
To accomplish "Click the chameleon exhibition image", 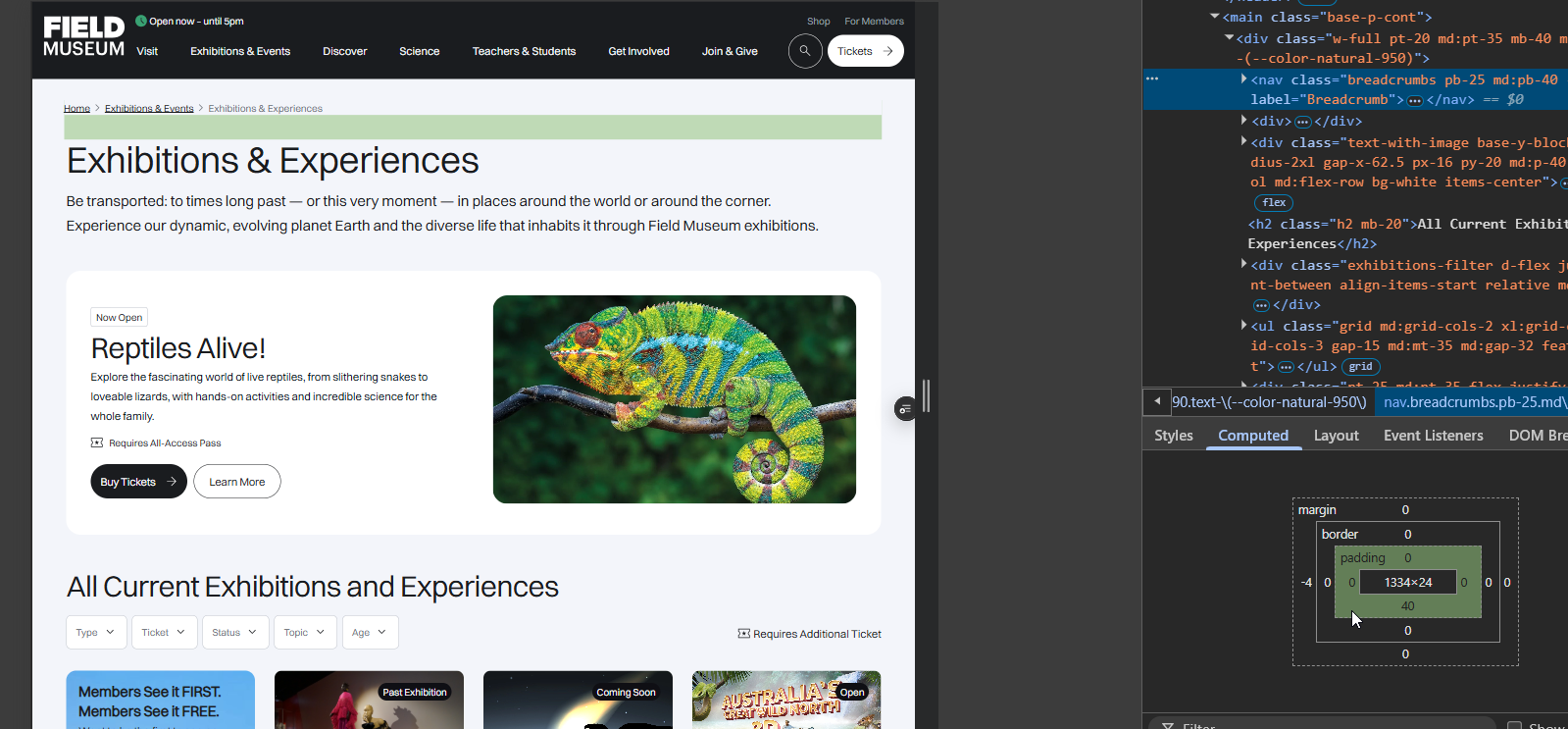I will coord(675,399).
